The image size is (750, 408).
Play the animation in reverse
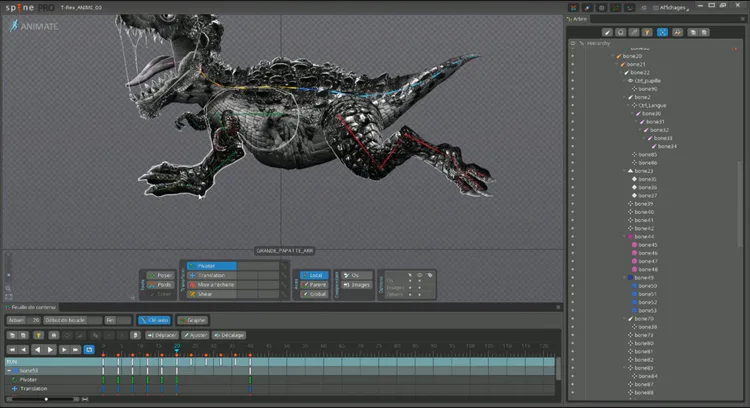37,350
